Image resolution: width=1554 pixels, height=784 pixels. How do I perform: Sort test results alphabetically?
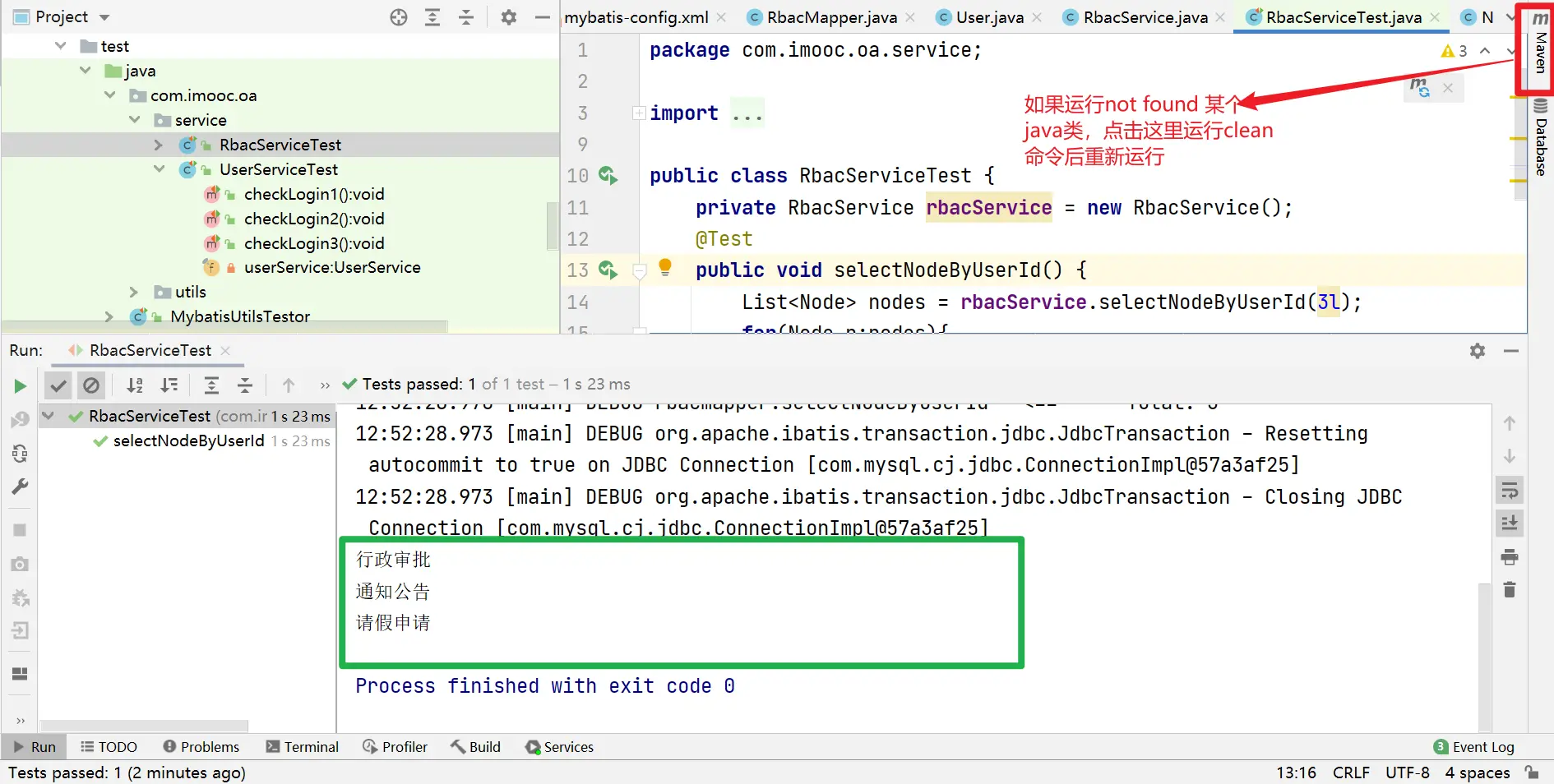point(135,385)
